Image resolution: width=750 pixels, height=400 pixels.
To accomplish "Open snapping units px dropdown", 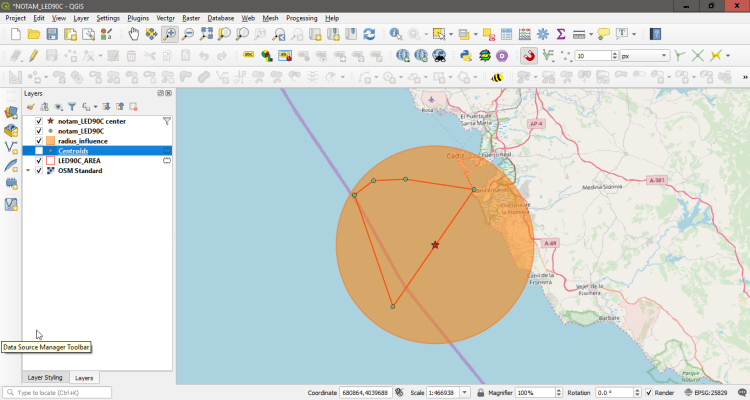I will (x=644, y=56).
